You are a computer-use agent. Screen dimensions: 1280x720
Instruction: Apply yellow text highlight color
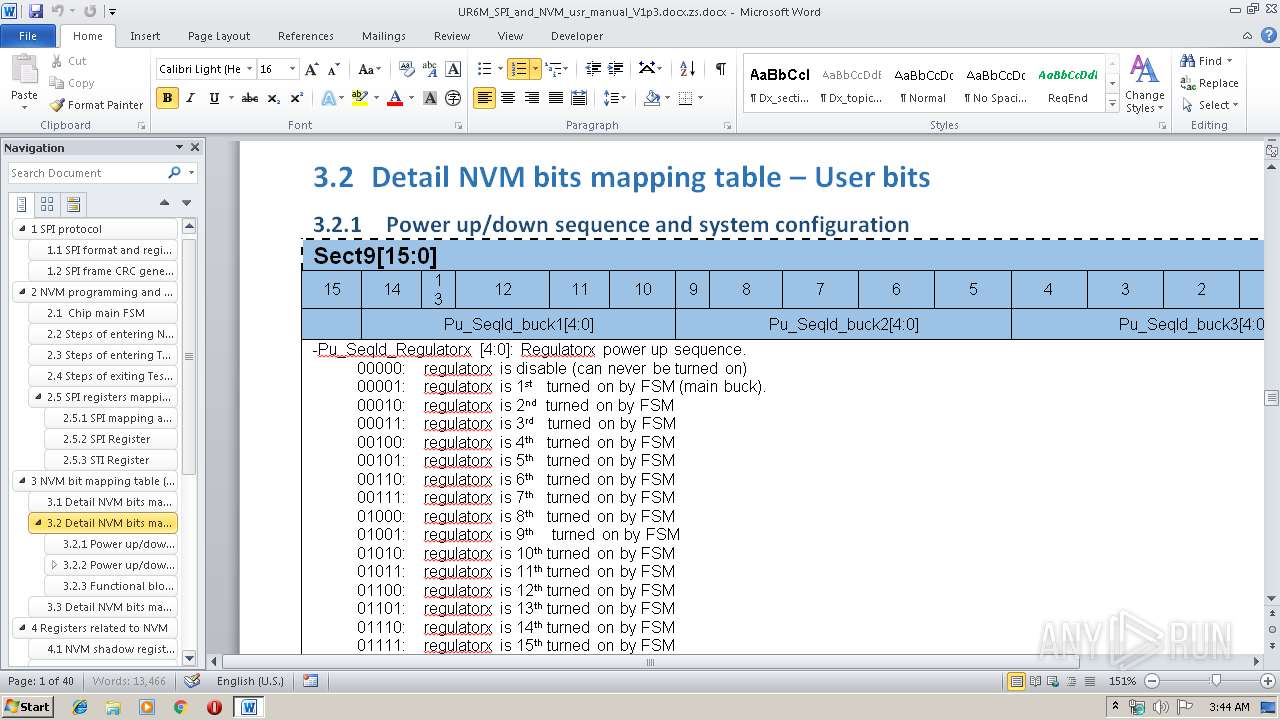click(359, 98)
